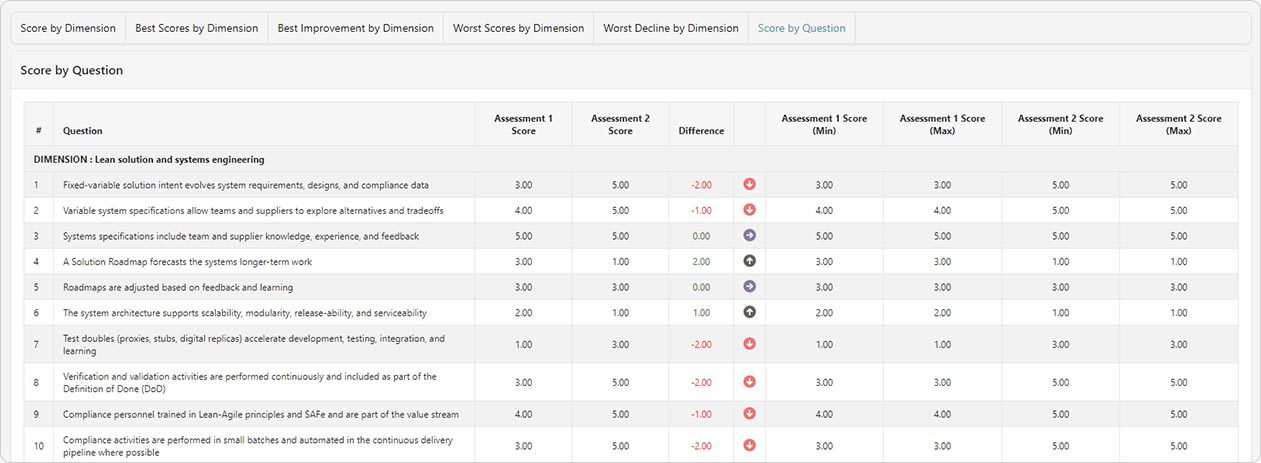
Task: Click the up arrow for Solution Roadmap row
Action: (x=749, y=261)
